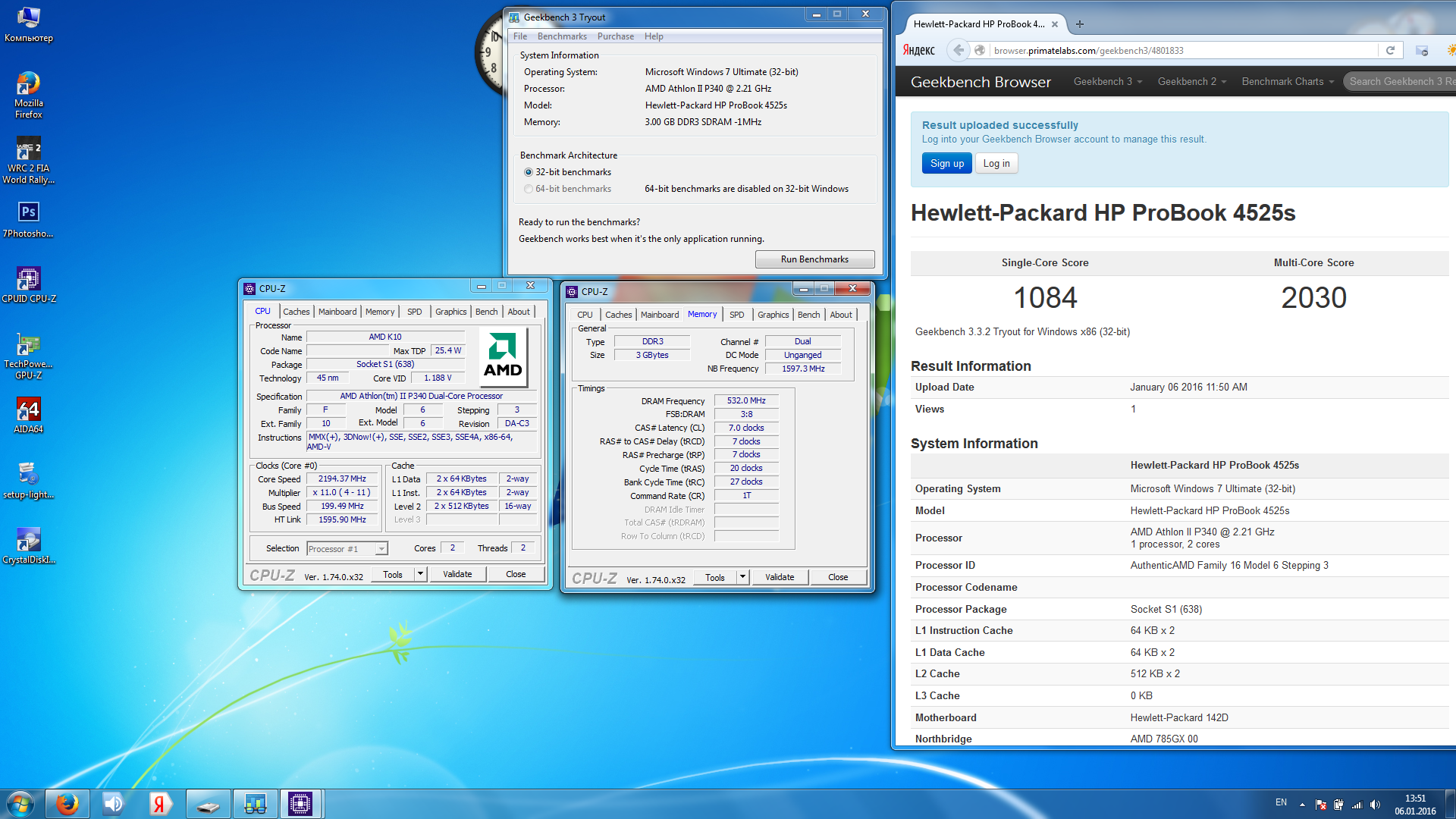
Task: Open CrystalDiskInfo desktop shortcut
Action: (x=29, y=546)
